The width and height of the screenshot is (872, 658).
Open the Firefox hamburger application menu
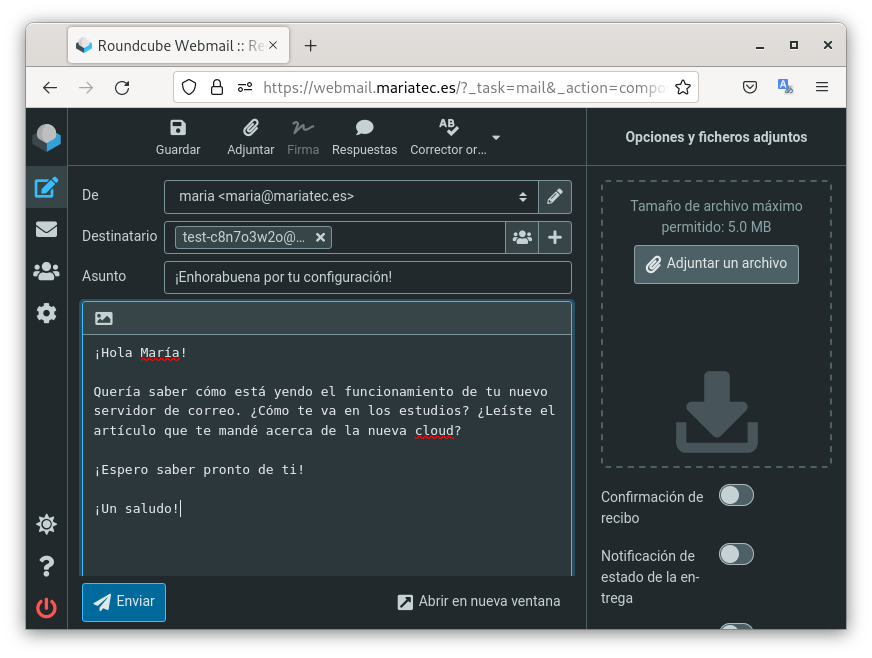pos(822,88)
